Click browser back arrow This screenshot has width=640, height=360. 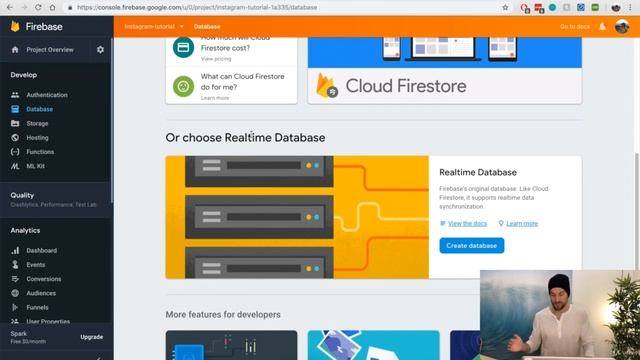pos(9,7)
